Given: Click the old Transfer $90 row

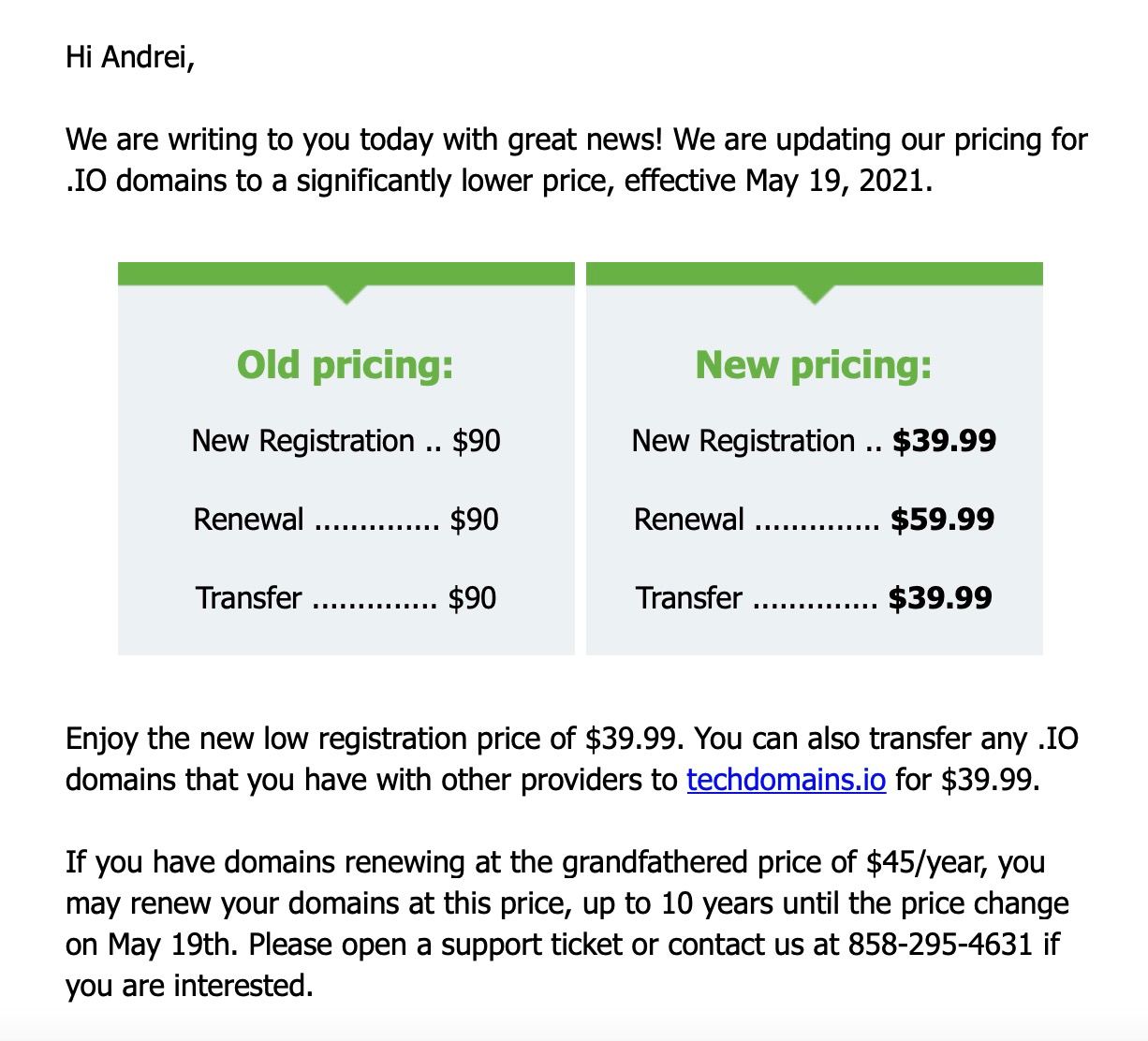Looking at the screenshot, I should (x=346, y=598).
